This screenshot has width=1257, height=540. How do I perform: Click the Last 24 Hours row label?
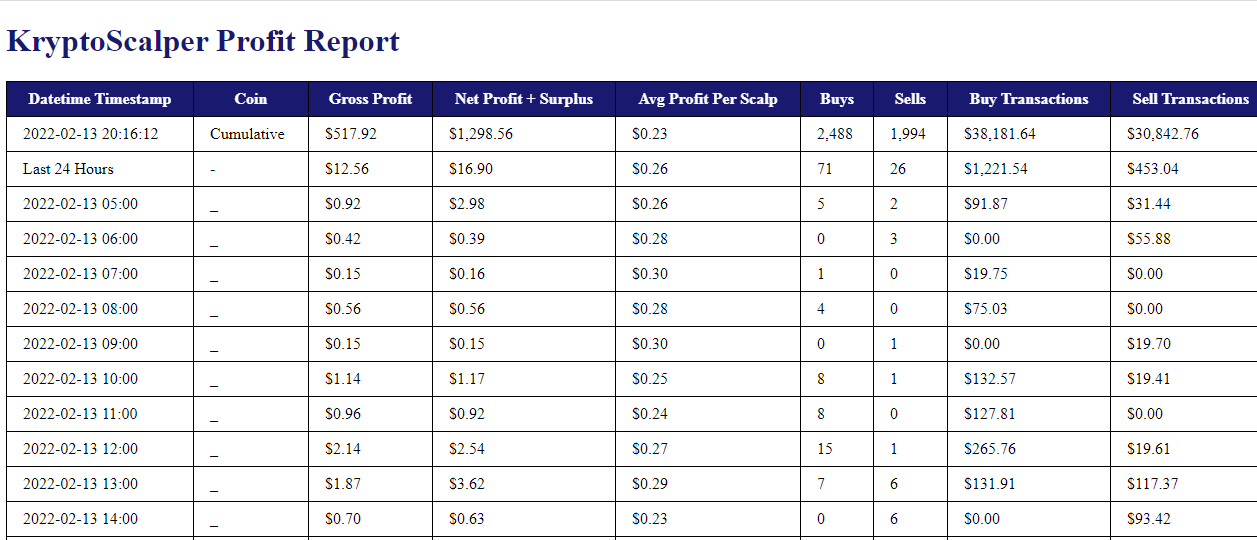tap(68, 169)
